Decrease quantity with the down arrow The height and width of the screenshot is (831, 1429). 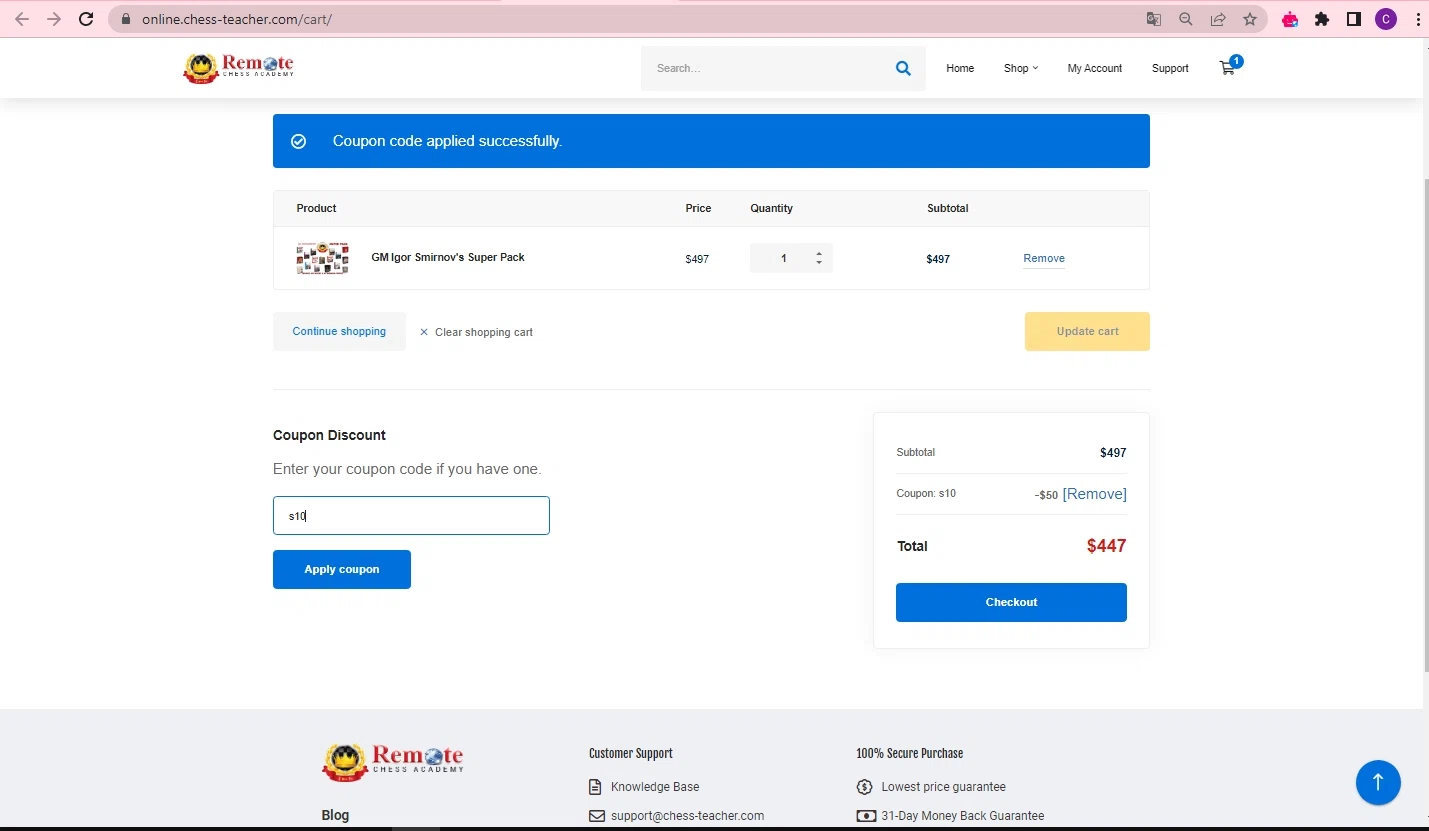pos(819,263)
